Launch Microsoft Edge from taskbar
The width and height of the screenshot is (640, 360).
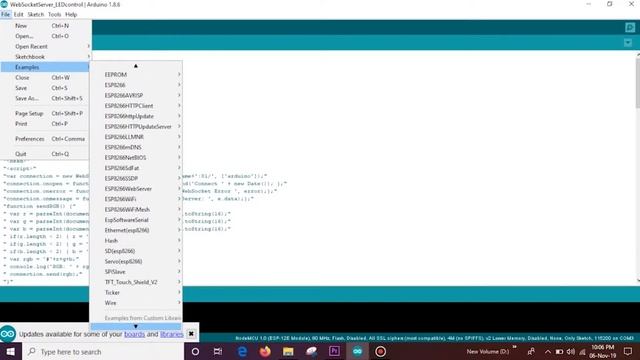(242, 351)
